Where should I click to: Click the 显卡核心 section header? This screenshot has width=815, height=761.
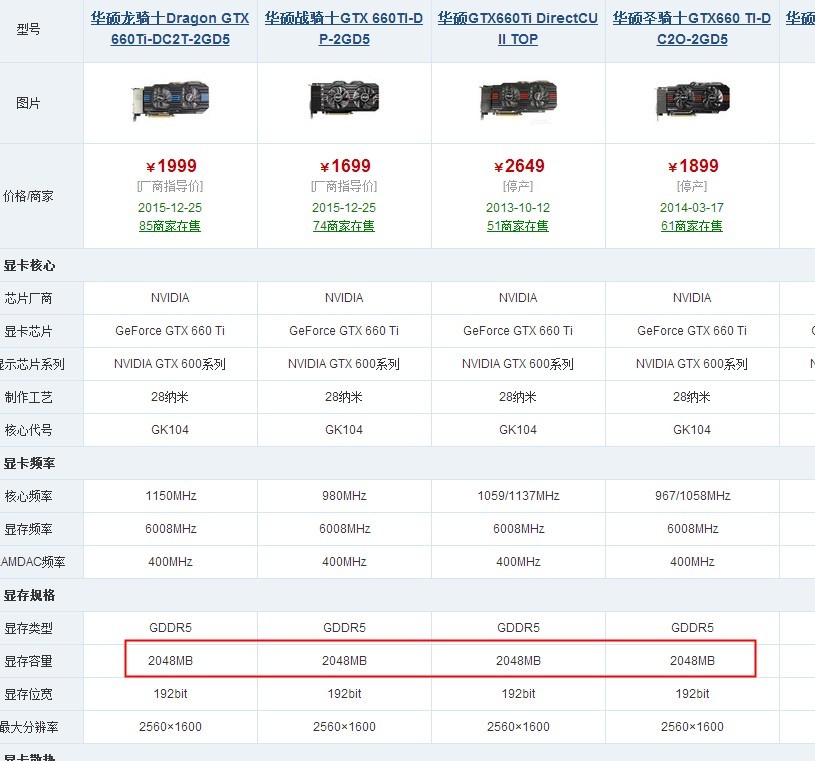[x=29, y=266]
